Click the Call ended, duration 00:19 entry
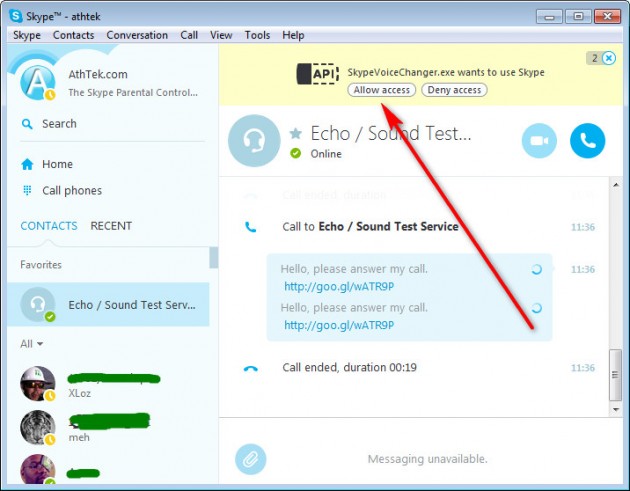 [x=349, y=368]
